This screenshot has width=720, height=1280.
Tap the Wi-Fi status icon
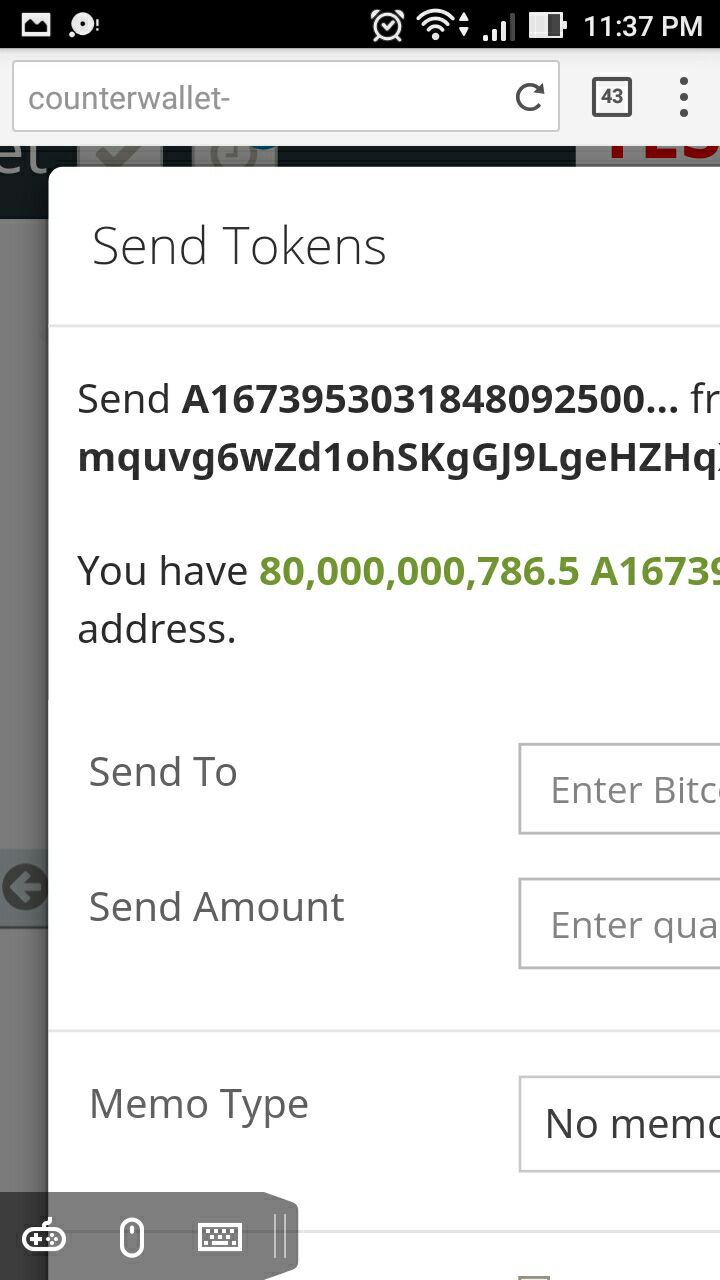pos(438,25)
